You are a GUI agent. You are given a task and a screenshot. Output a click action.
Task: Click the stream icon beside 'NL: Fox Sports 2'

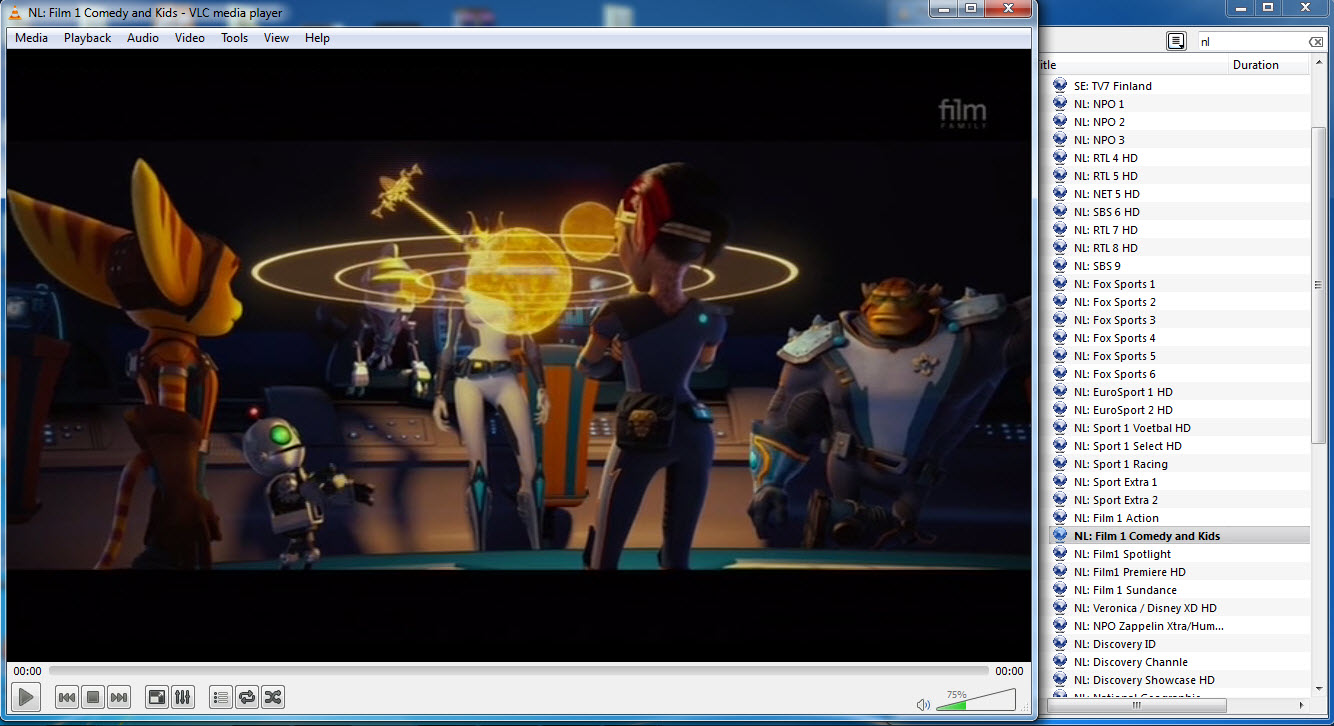(x=1060, y=302)
